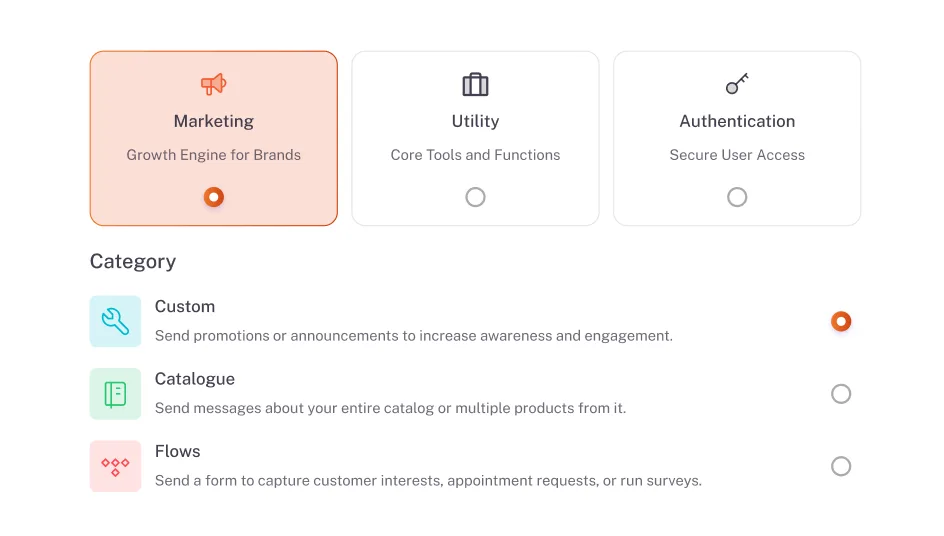Click the Authentication card title
The height and width of the screenshot is (536, 944).
coord(737,121)
